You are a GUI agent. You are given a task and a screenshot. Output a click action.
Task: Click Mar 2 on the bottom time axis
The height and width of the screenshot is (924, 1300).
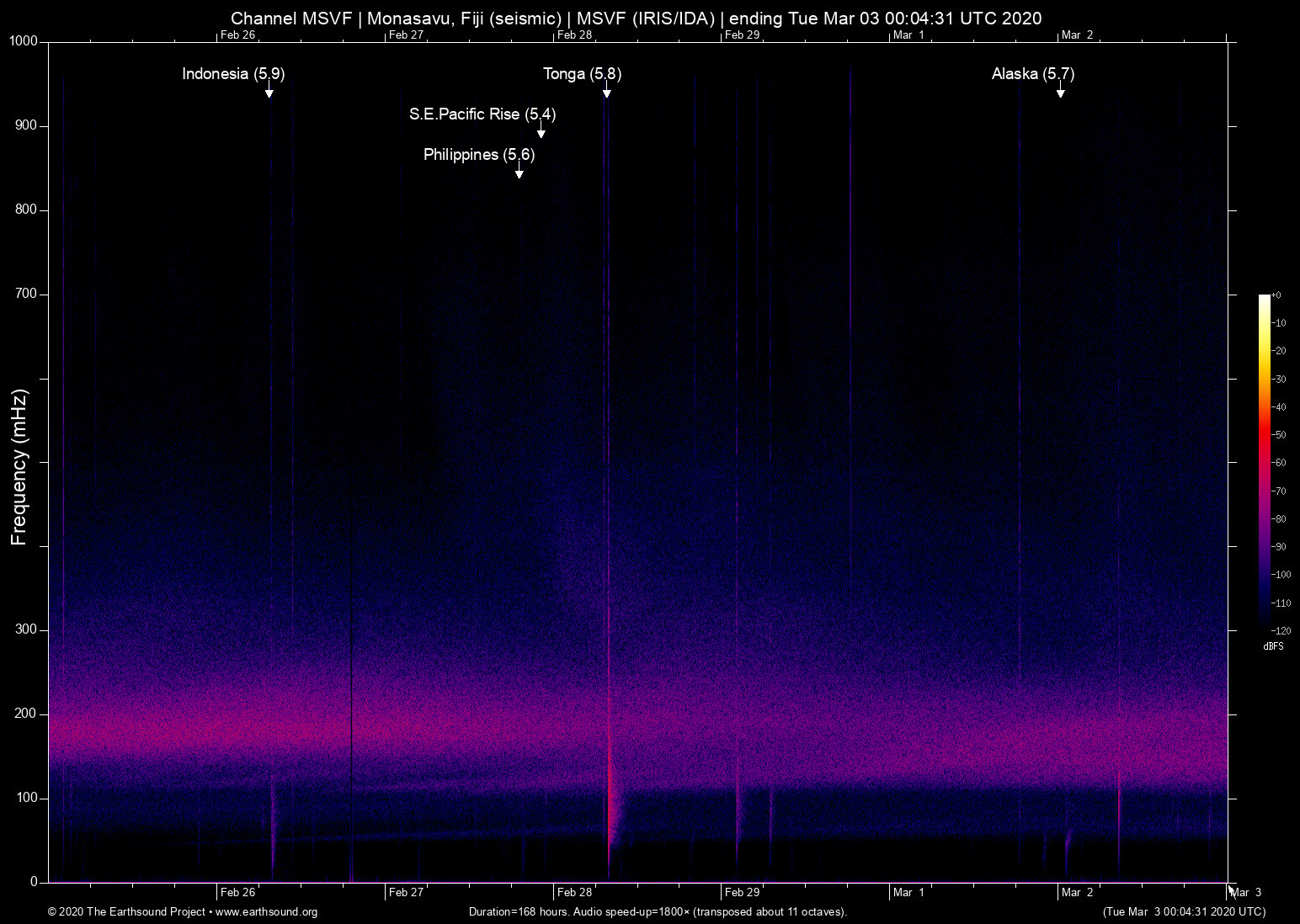pyautogui.click(x=1078, y=893)
